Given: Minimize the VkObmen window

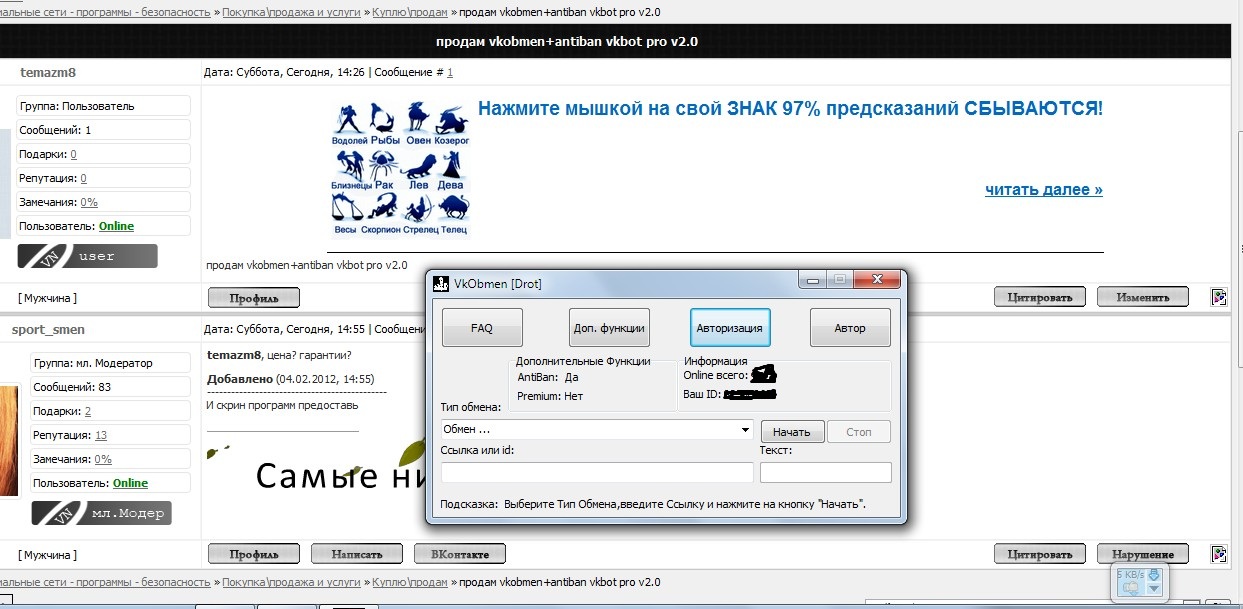Looking at the screenshot, I should [813, 279].
